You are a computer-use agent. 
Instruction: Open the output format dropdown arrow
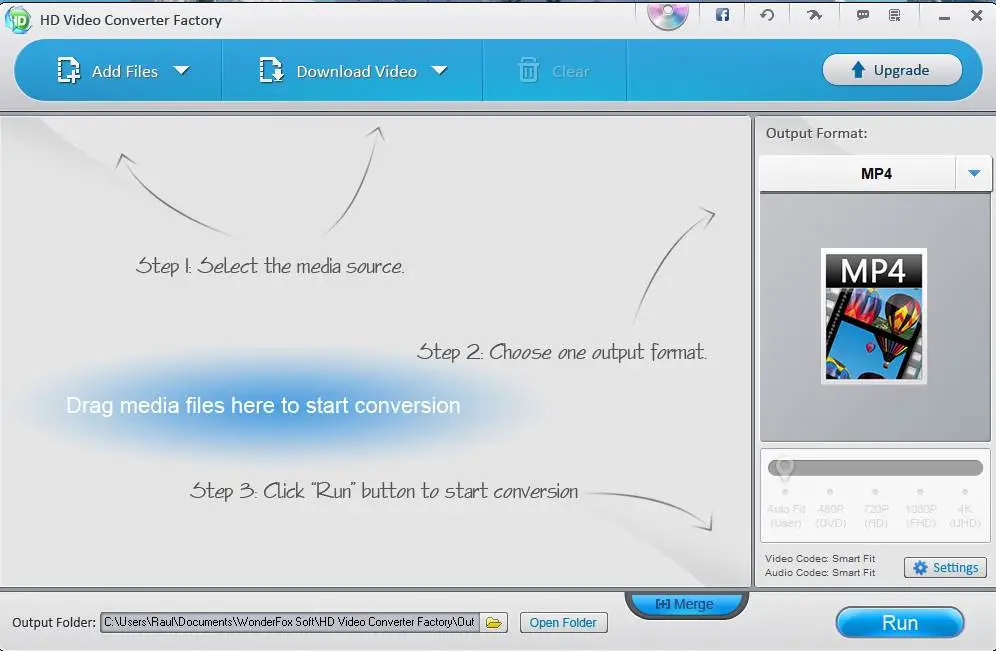click(974, 173)
